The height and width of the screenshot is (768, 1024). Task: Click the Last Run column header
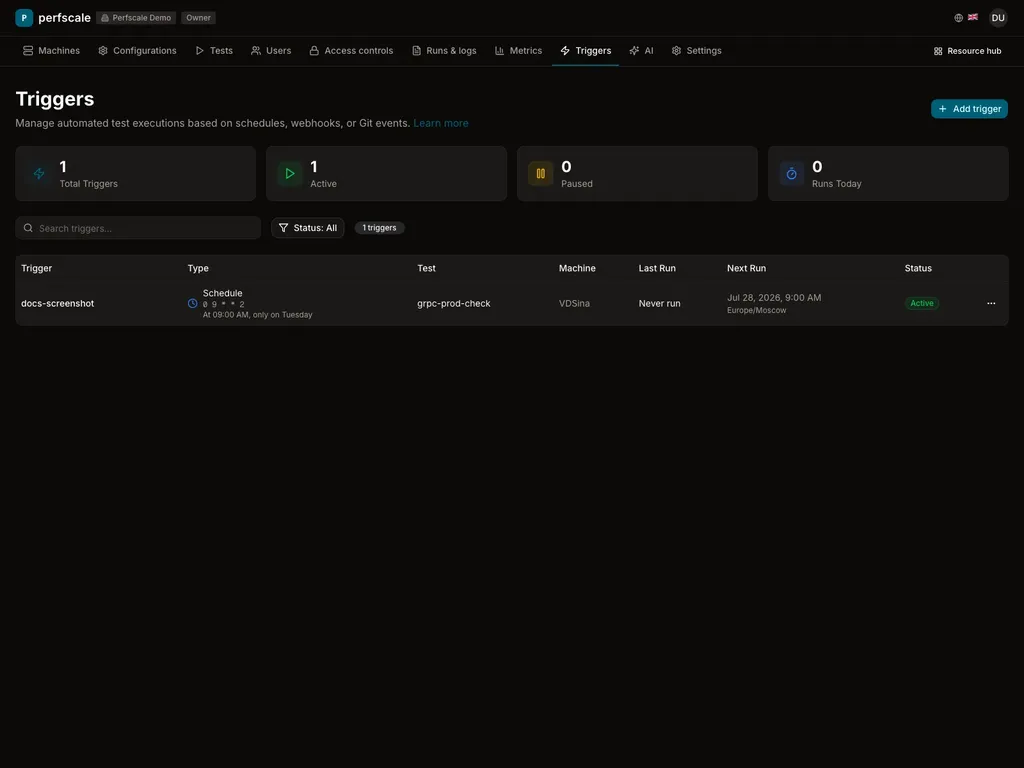pyautogui.click(x=657, y=268)
